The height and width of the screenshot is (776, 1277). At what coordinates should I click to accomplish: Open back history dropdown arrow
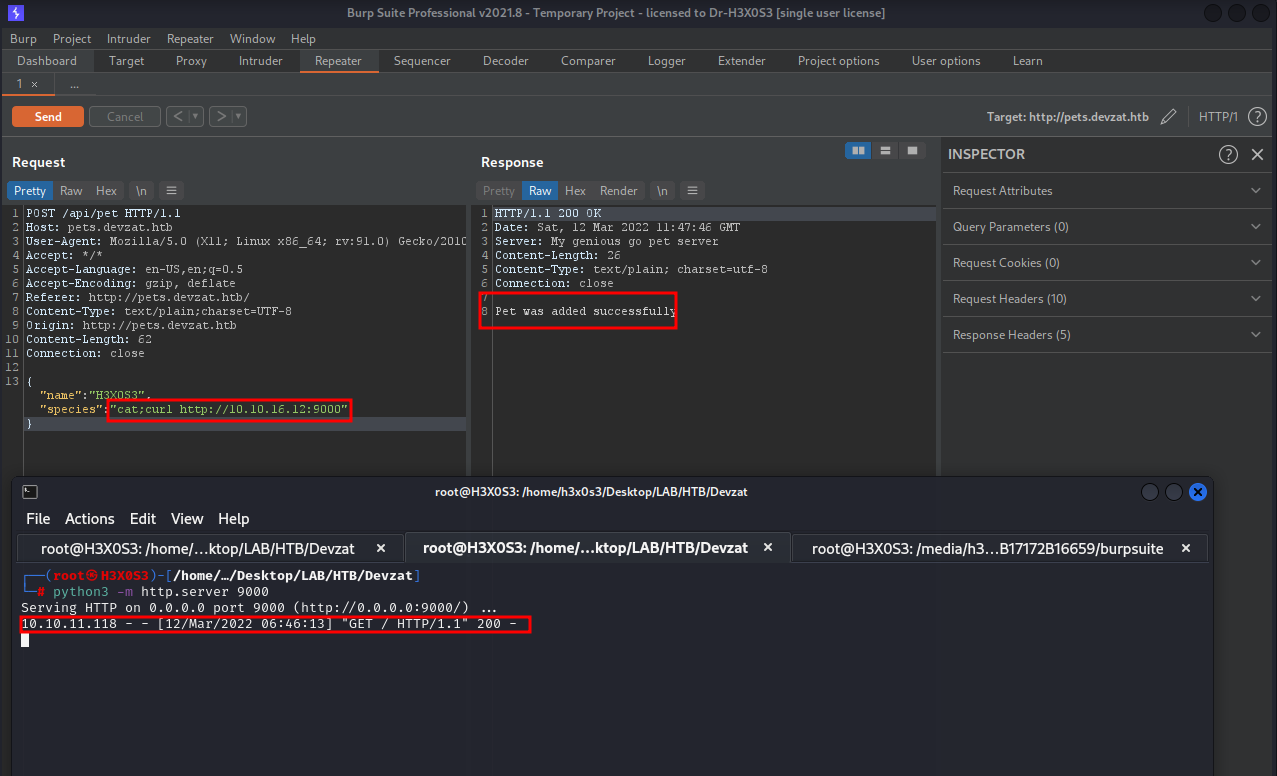[x=196, y=117]
